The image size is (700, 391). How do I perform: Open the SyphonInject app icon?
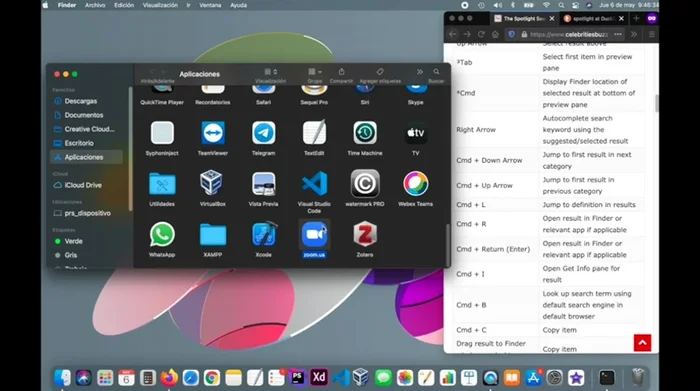pos(162,133)
